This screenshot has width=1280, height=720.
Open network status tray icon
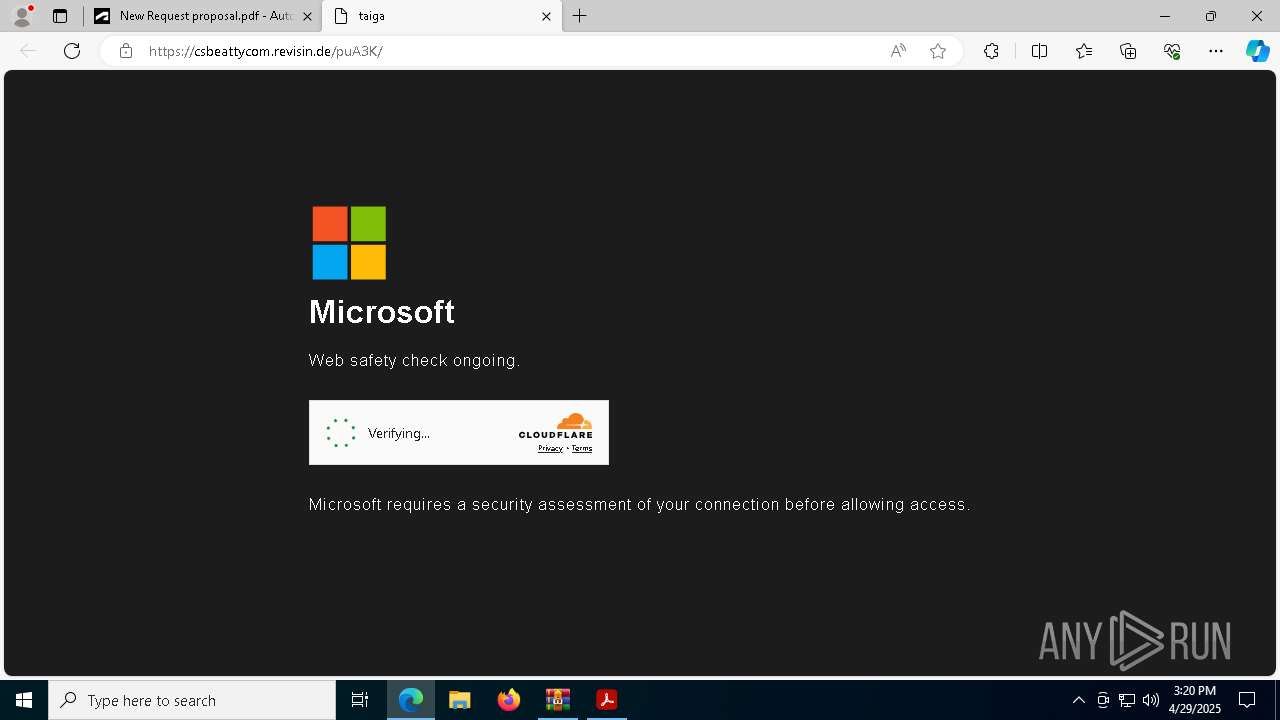point(1127,700)
